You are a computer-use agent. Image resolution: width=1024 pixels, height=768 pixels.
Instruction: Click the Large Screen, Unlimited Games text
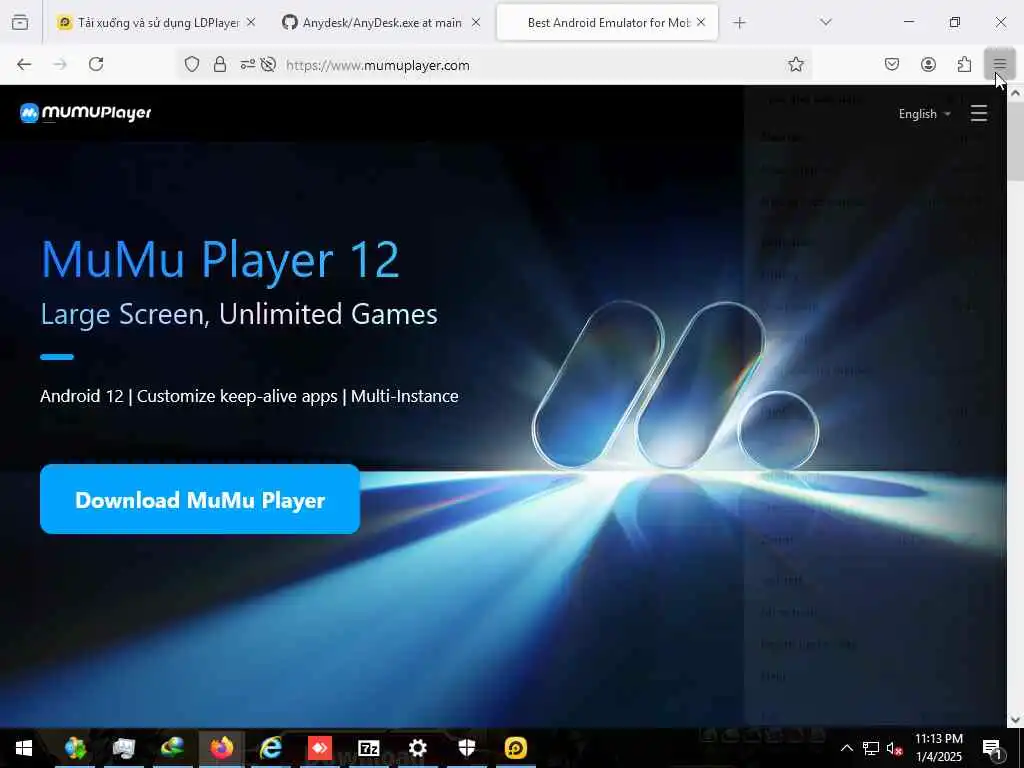[x=239, y=314]
